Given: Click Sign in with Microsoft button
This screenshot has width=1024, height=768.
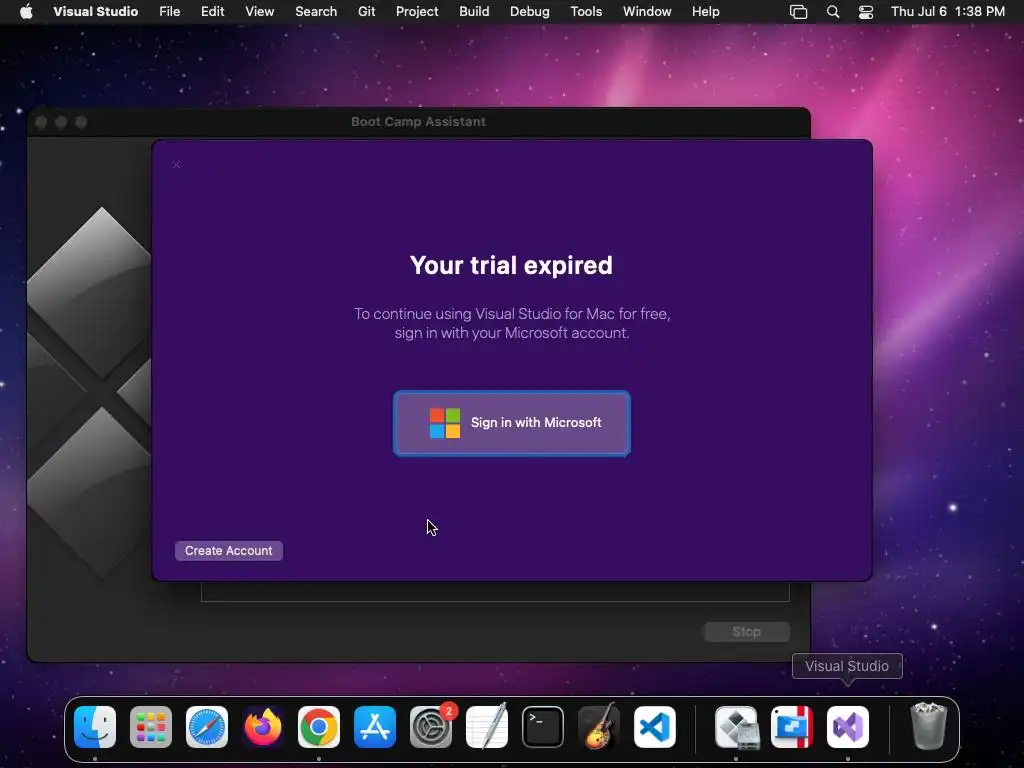Looking at the screenshot, I should (511, 423).
